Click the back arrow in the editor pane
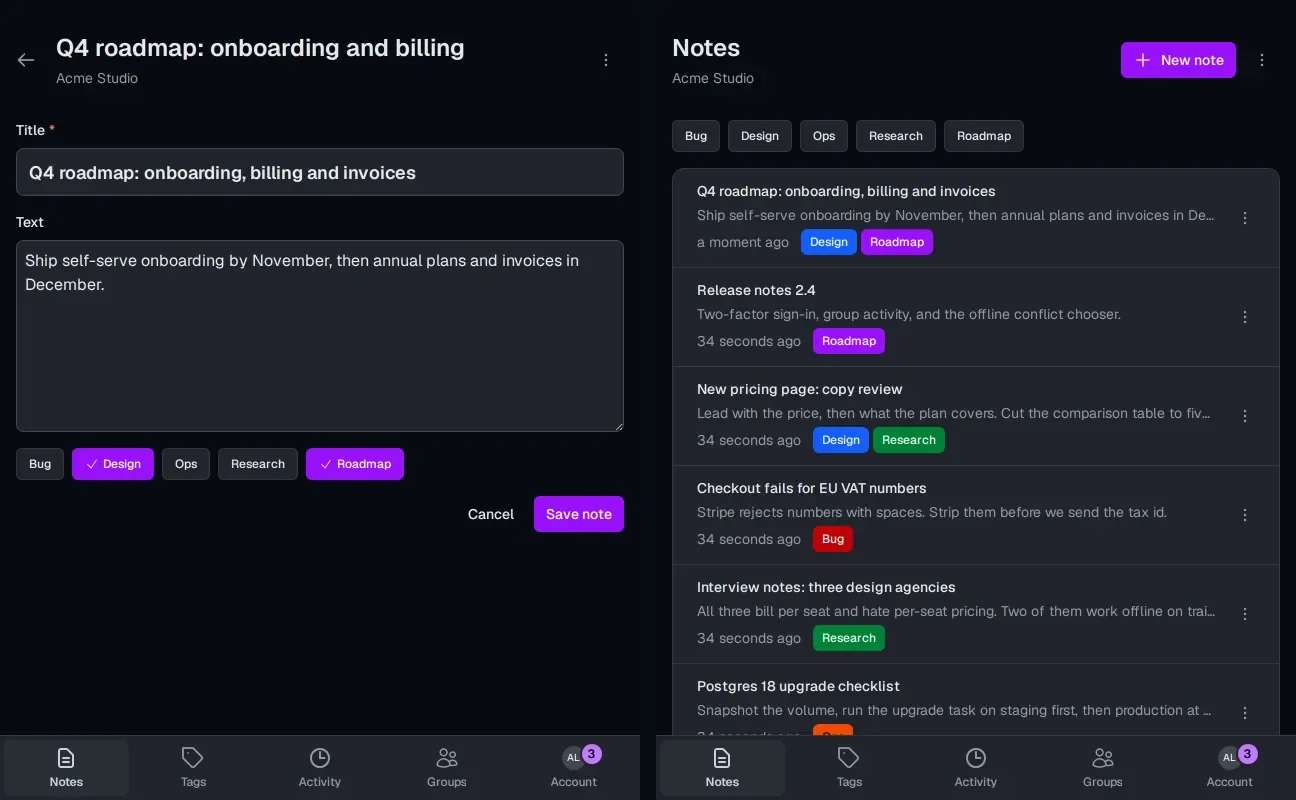Viewport: 1296px width, 800px height. [x=26, y=60]
